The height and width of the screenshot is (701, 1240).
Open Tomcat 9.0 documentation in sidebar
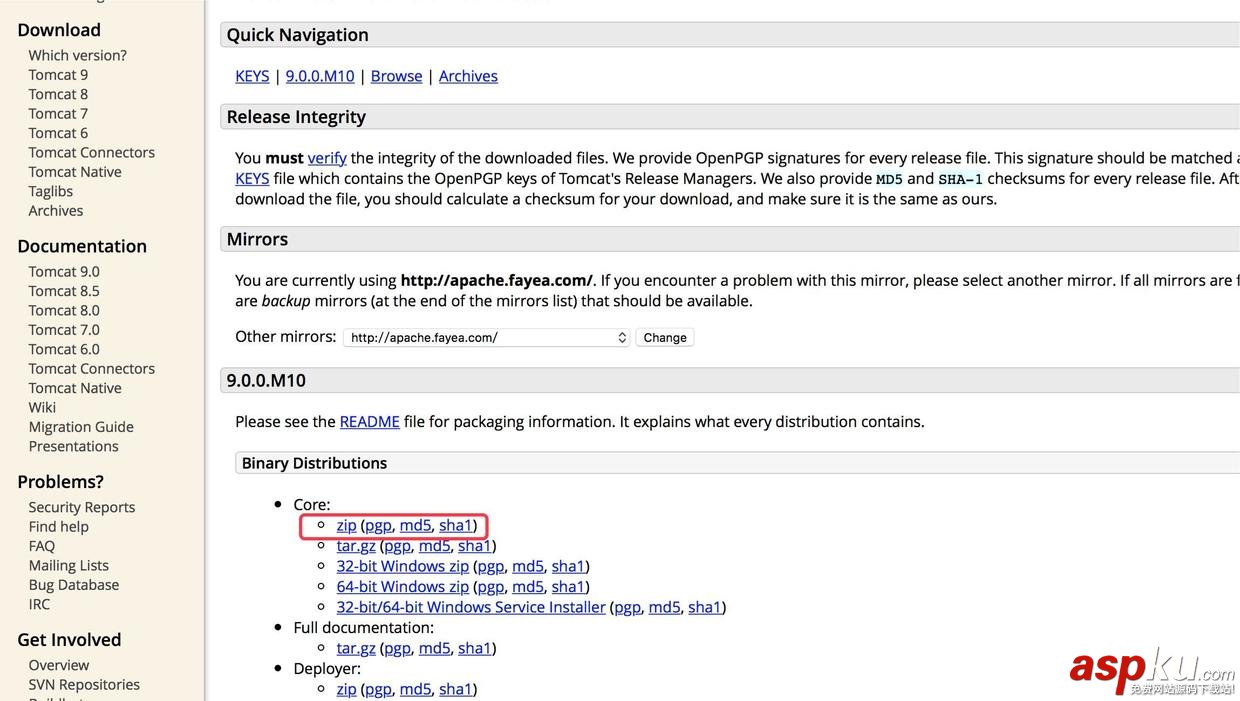click(64, 272)
